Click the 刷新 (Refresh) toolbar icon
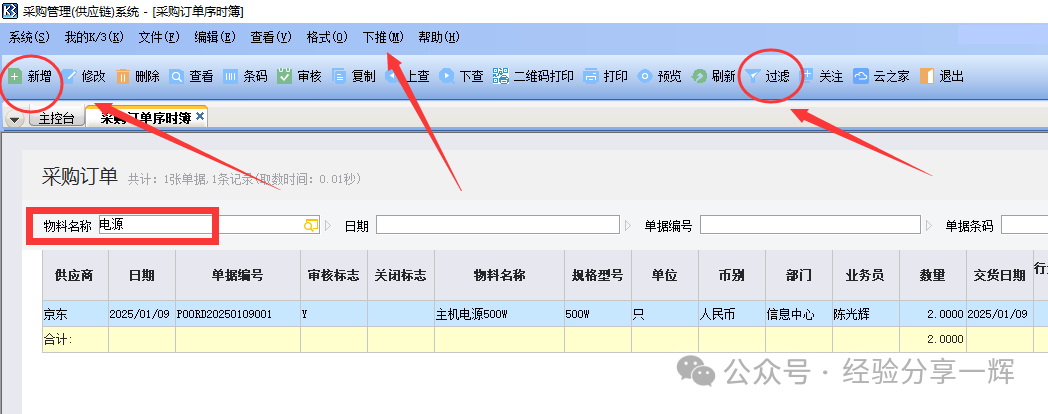1048x414 pixels. 699,76
